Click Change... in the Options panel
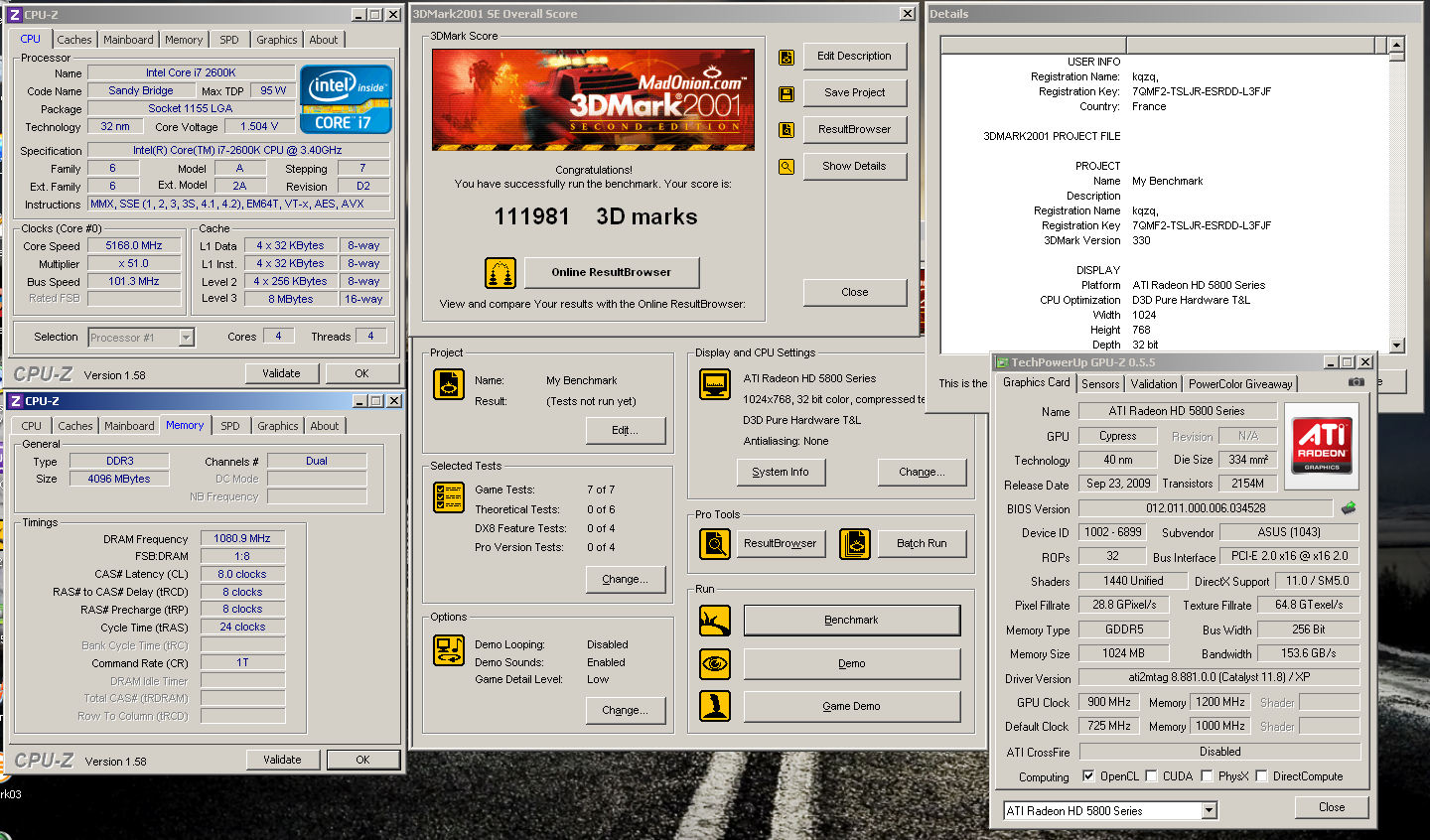Image resolution: width=1430 pixels, height=840 pixels. [x=626, y=710]
